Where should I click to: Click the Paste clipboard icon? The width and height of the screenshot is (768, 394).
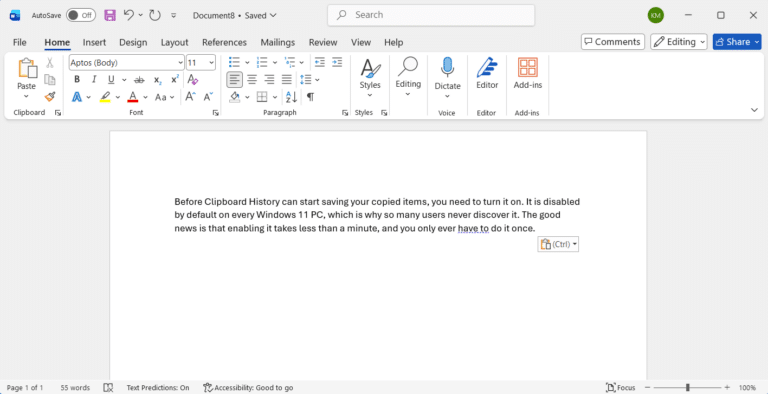[27, 69]
